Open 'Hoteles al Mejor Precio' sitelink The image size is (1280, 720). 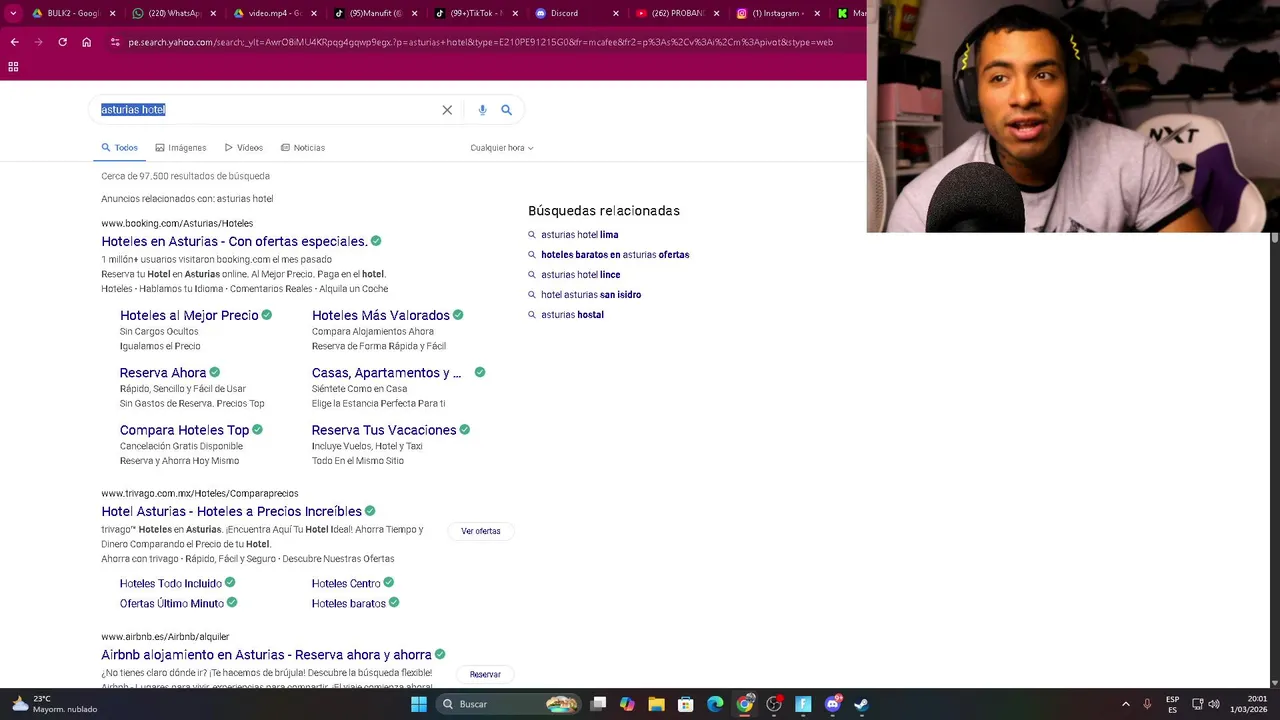(189, 315)
